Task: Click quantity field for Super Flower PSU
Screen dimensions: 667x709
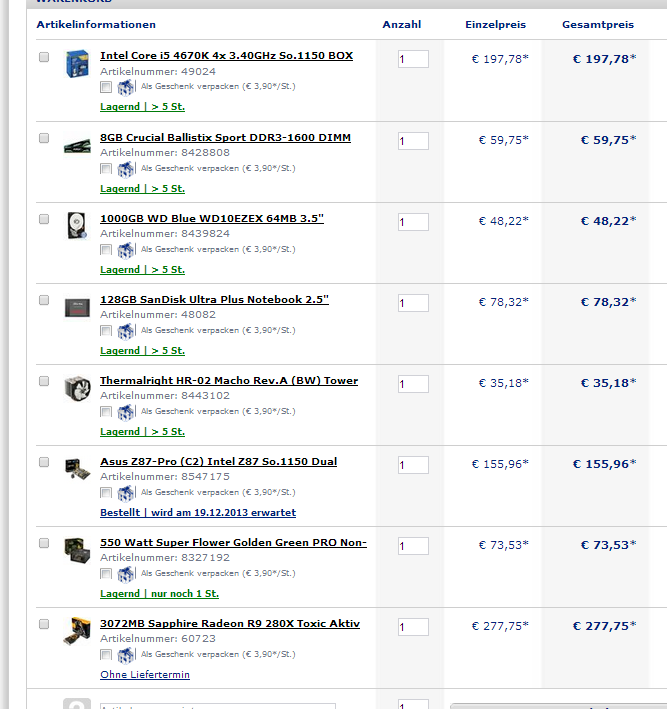Action: coord(413,546)
